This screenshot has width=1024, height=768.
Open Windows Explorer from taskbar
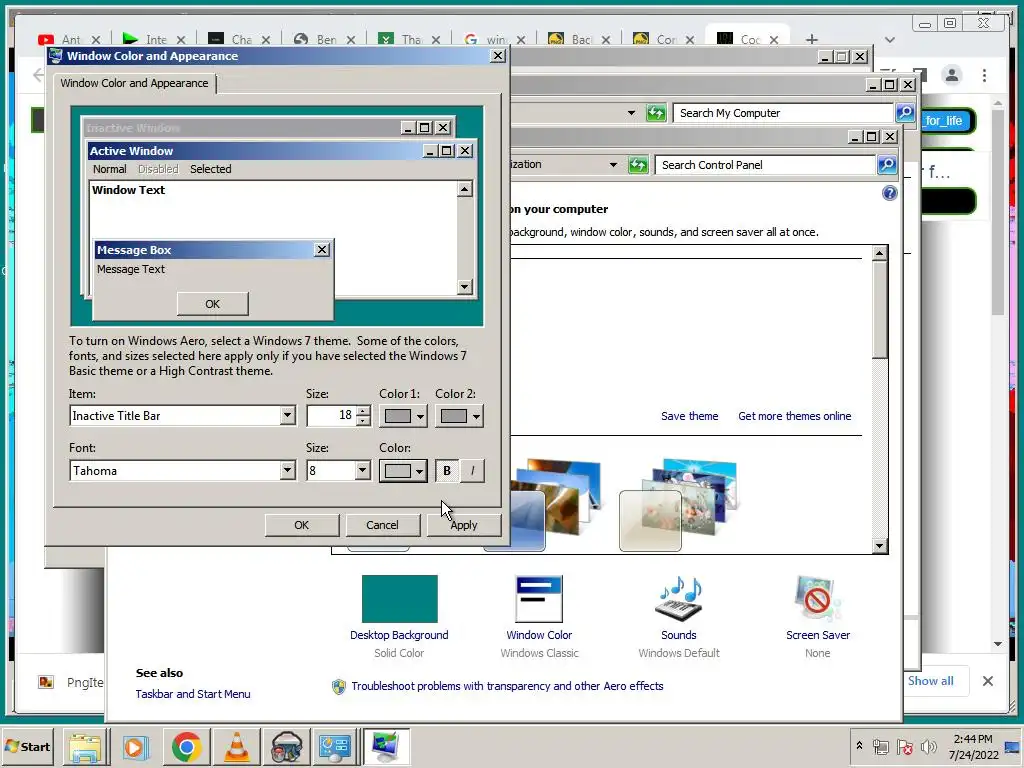click(86, 748)
